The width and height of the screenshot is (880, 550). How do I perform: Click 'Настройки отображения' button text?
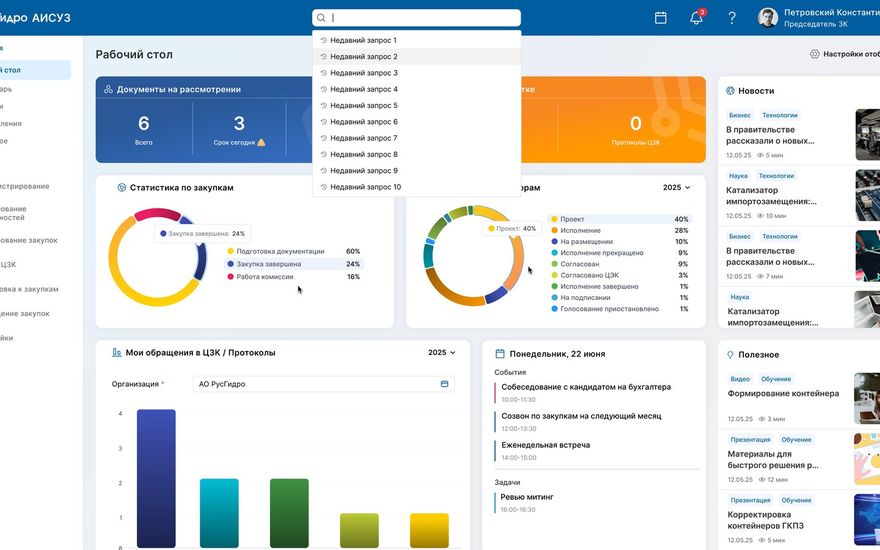851,54
